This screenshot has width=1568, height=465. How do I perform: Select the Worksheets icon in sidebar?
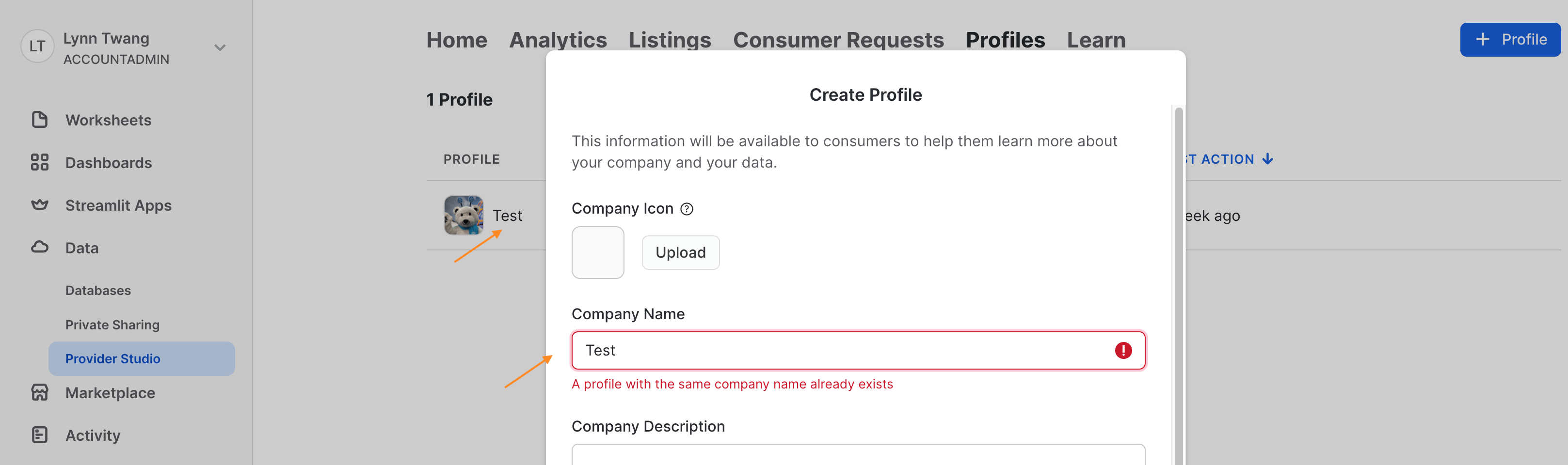tap(40, 120)
